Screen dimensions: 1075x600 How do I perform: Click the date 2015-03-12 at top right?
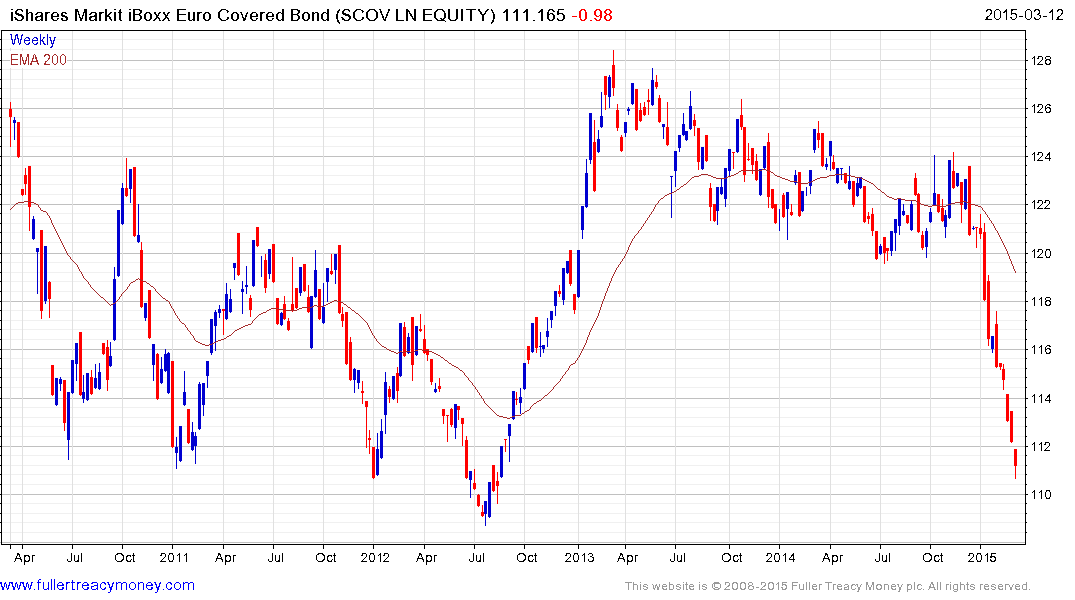1024,14
